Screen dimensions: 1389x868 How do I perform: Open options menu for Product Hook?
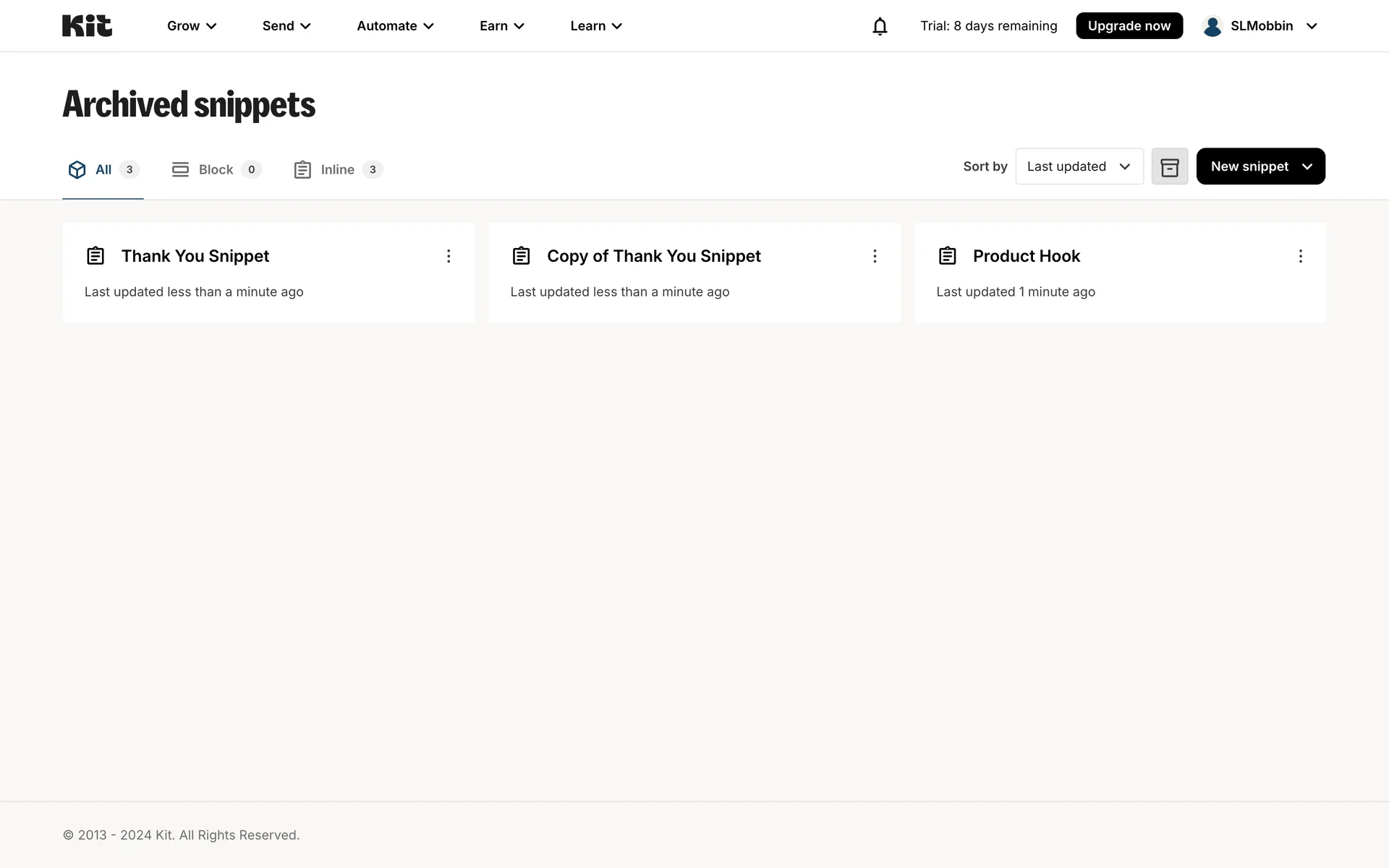coord(1300,256)
